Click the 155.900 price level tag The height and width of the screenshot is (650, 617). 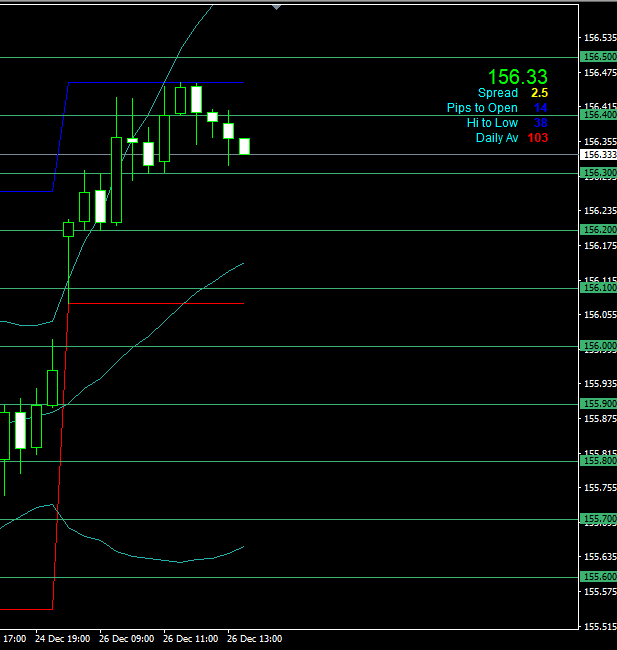tap(599, 404)
